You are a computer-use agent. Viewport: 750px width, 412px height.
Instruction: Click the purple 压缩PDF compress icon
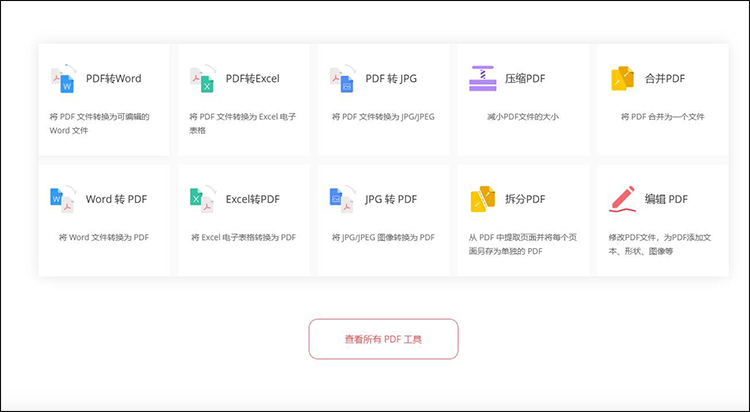483,78
